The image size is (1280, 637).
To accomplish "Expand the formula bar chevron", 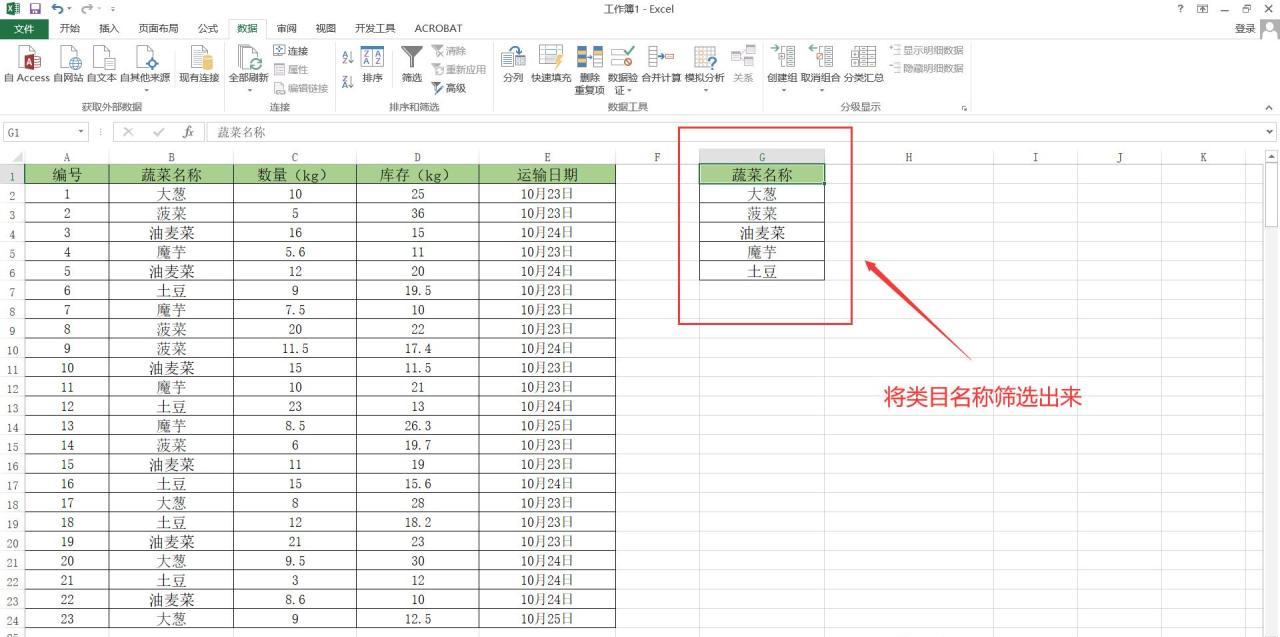I will tap(1270, 132).
